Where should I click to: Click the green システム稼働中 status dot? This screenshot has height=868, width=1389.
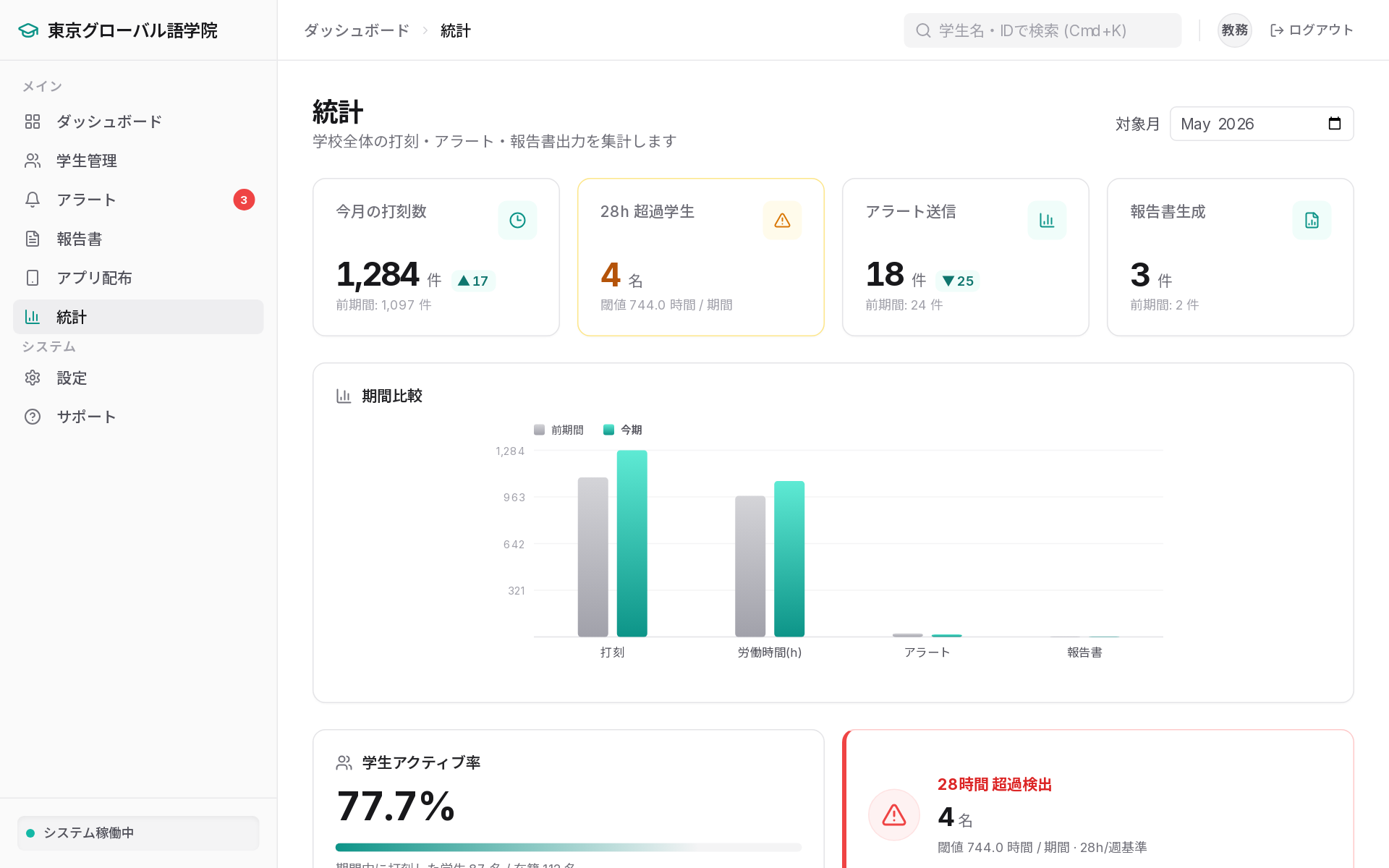click(30, 833)
